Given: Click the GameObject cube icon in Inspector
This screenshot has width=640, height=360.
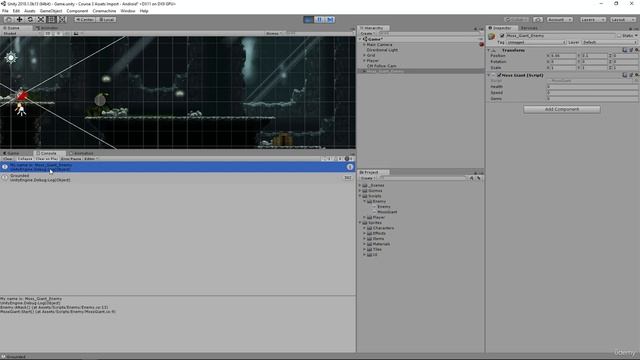Looking at the screenshot, I should point(492,36).
